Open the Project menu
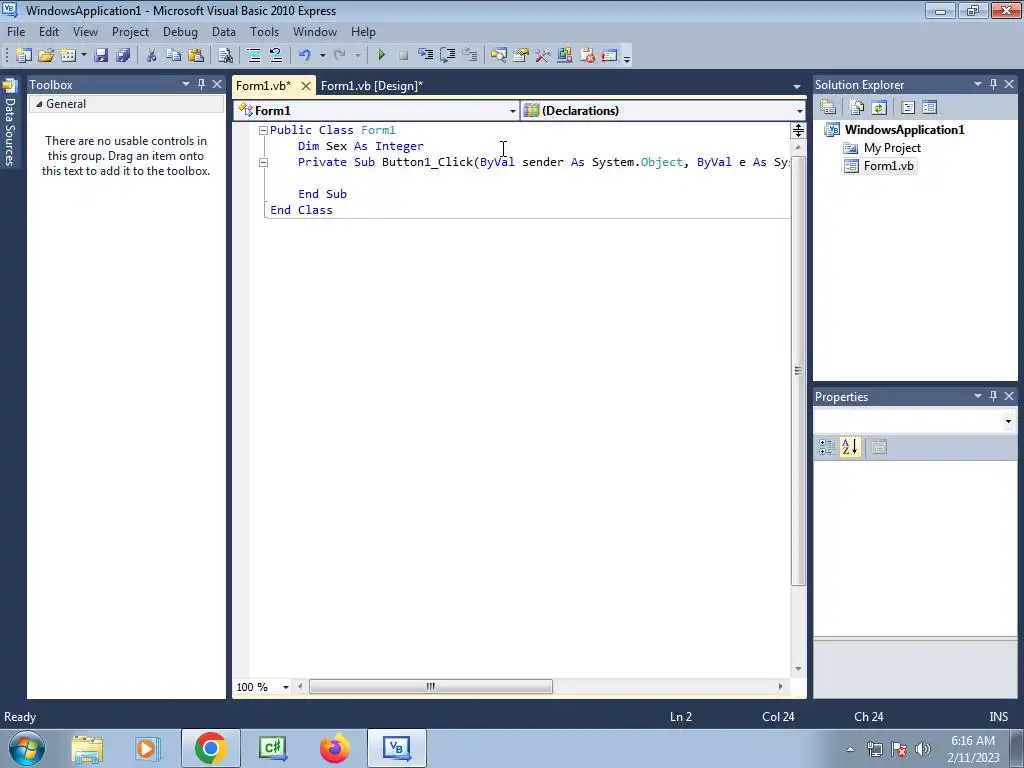This screenshot has height=768, width=1024. [x=130, y=32]
